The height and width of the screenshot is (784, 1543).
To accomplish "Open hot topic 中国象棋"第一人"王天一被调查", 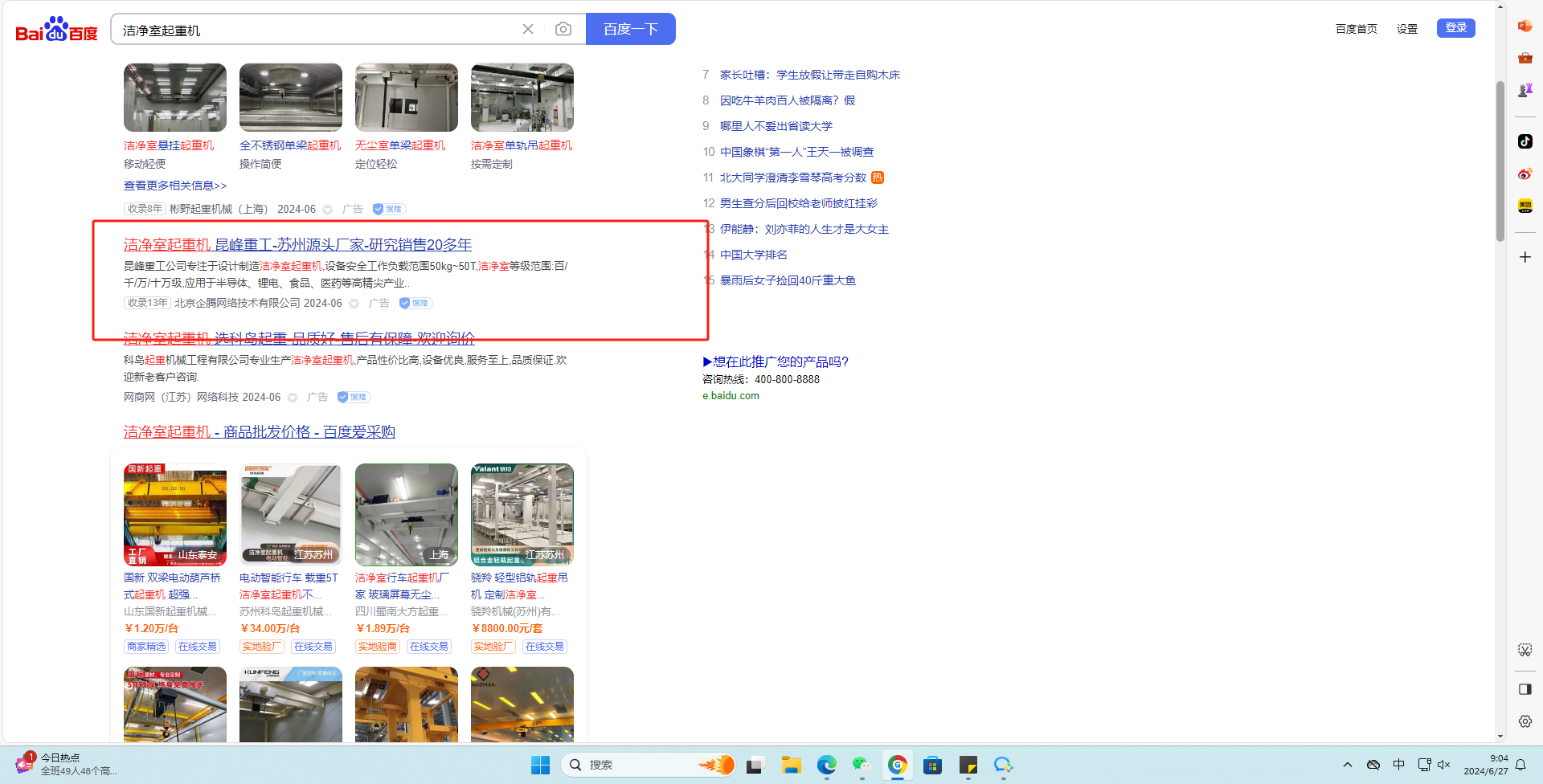I will [797, 152].
